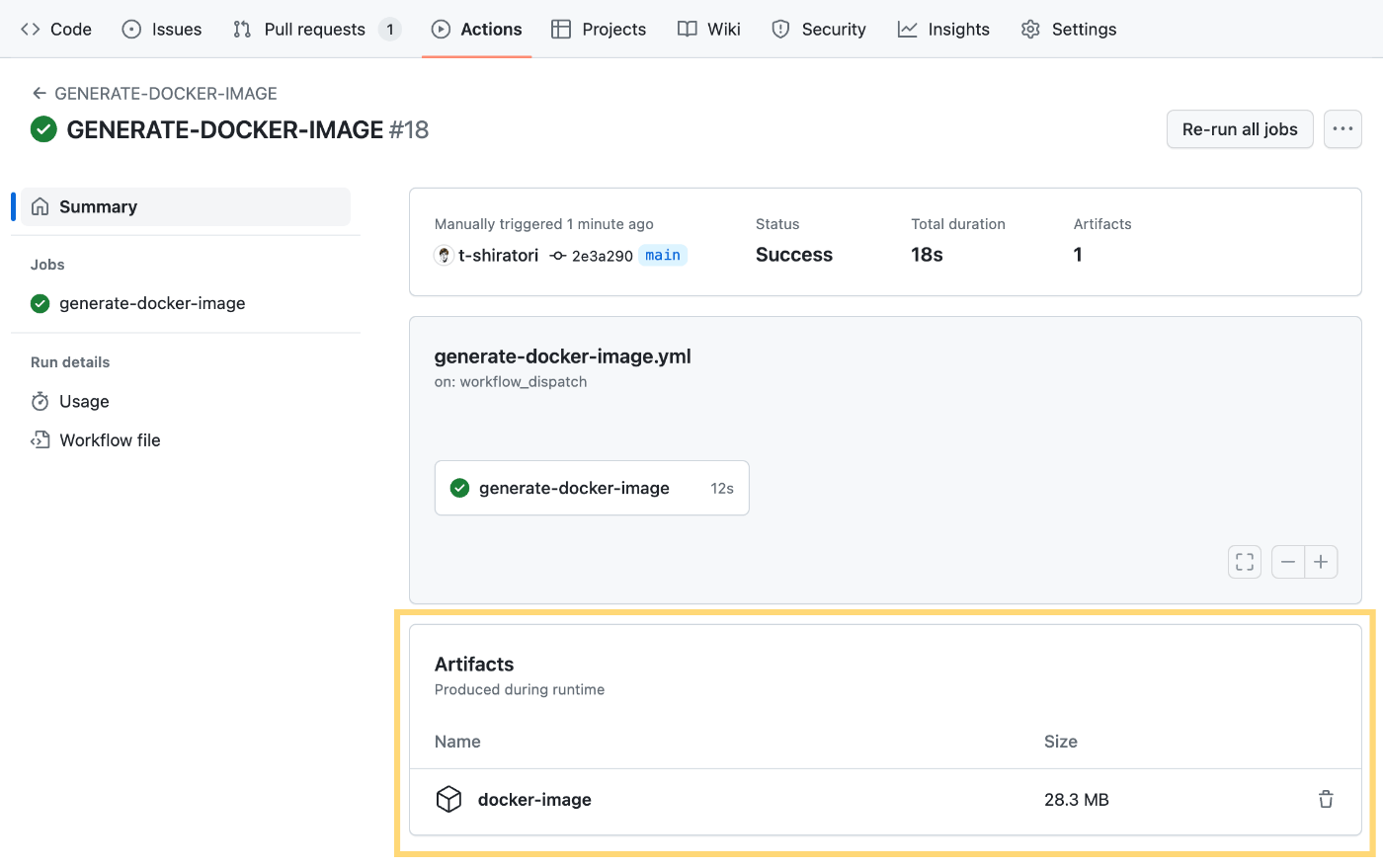Open the Code tab
The width and height of the screenshot is (1383, 868).
click(x=56, y=29)
